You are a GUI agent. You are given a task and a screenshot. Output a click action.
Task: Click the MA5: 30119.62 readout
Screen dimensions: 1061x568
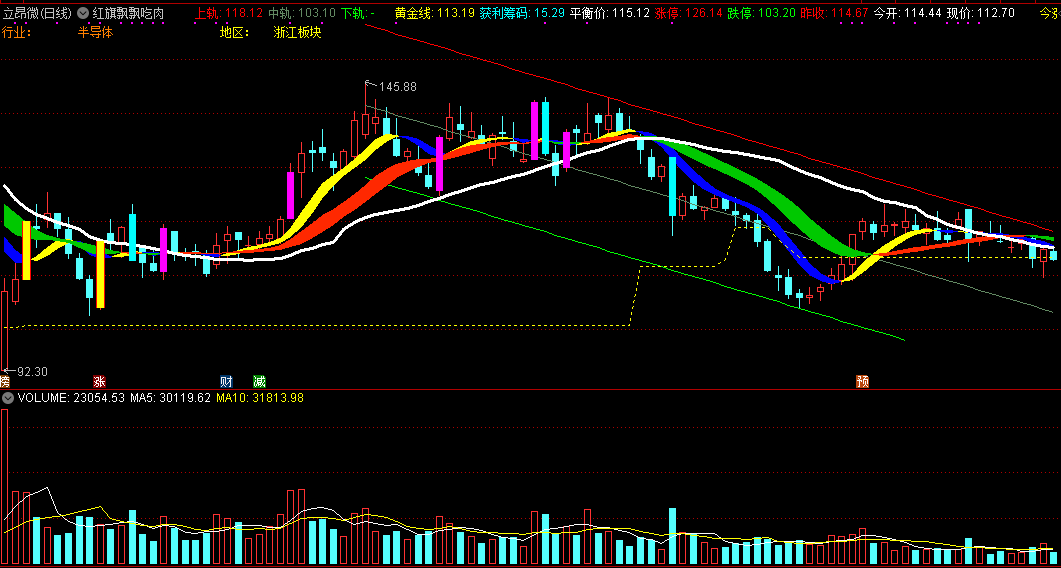(171, 398)
